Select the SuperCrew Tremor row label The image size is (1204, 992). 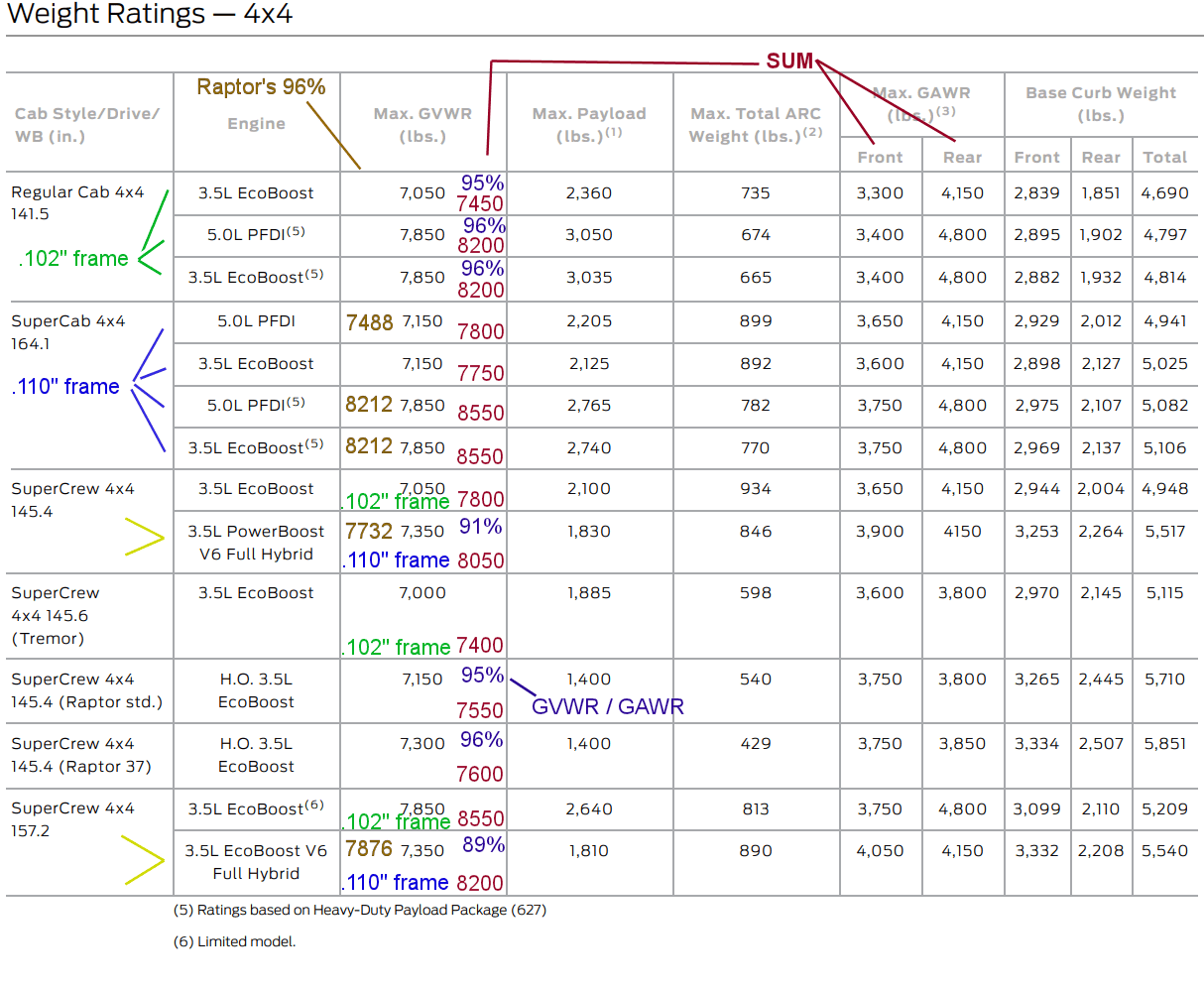(56, 615)
